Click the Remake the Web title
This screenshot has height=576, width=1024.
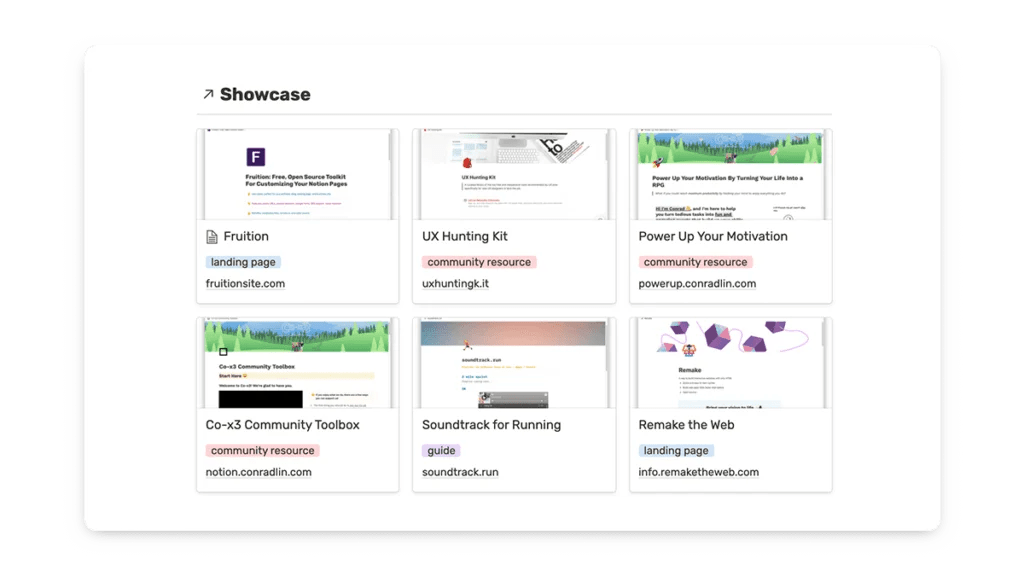(x=686, y=425)
